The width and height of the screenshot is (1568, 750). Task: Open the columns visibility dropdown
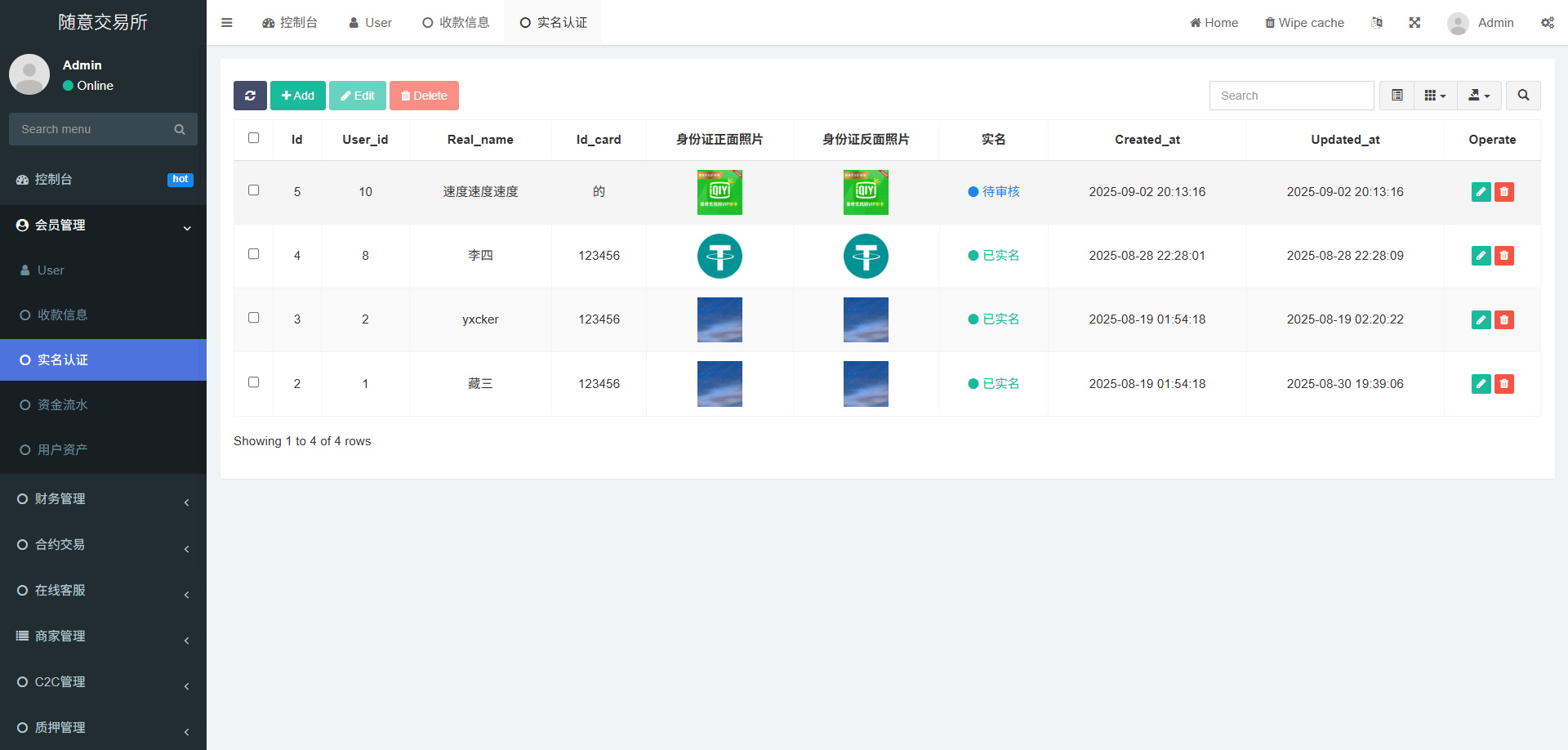pos(1435,96)
